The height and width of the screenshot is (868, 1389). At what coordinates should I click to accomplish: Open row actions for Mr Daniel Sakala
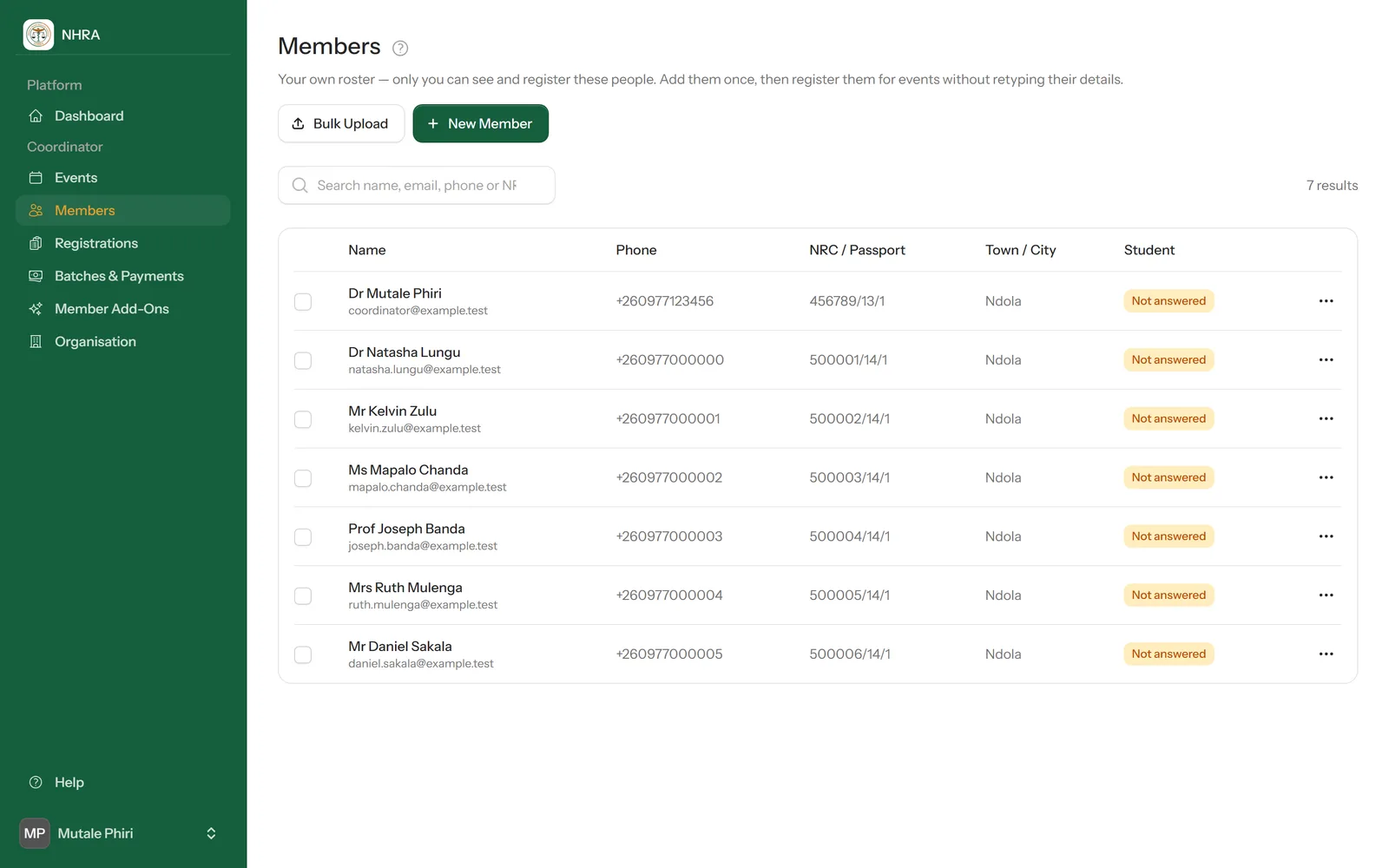point(1326,654)
